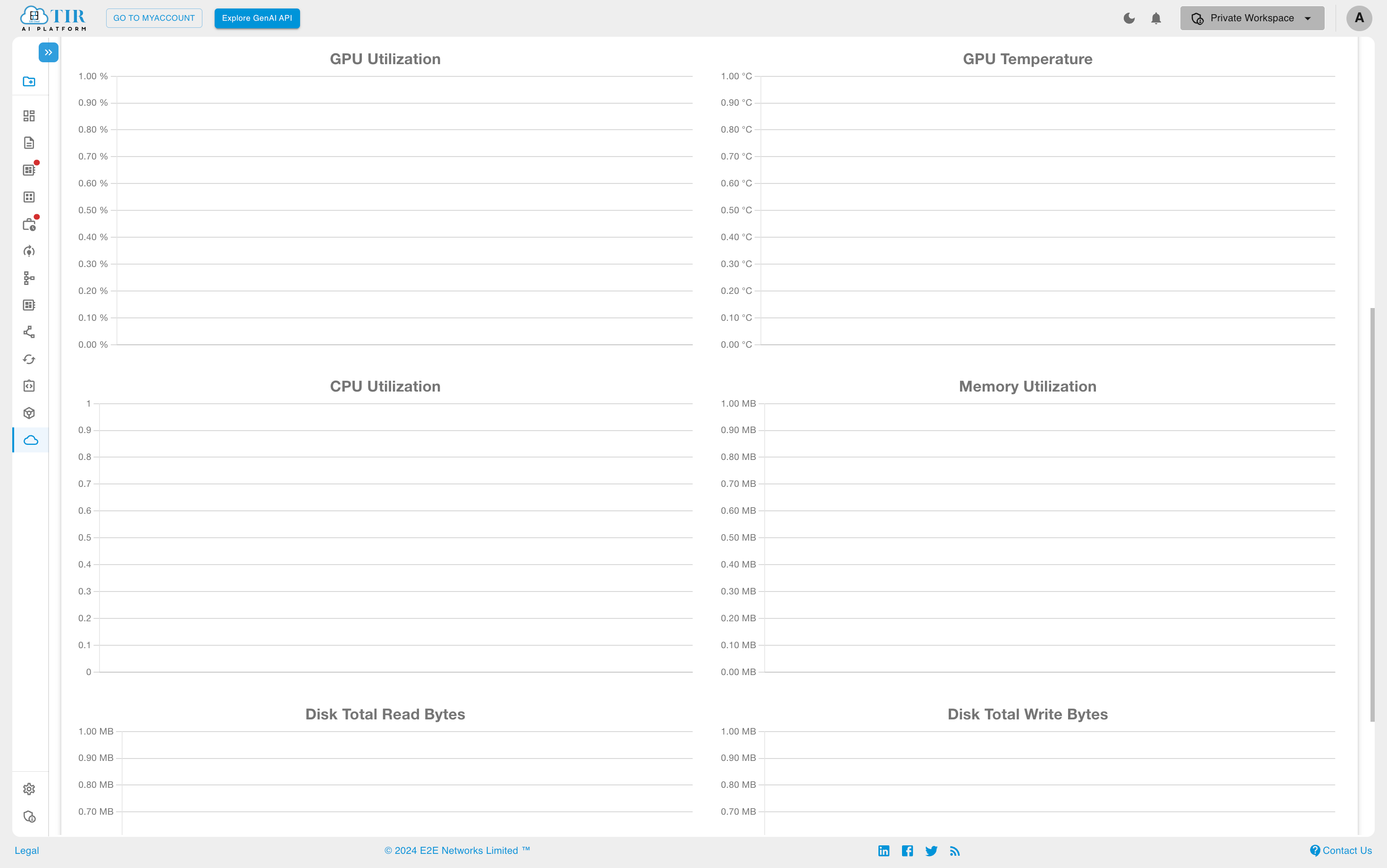Screen dimensions: 1387x868
Task: Click the page vertical scrollbar thumb
Action: (x=1372, y=515)
